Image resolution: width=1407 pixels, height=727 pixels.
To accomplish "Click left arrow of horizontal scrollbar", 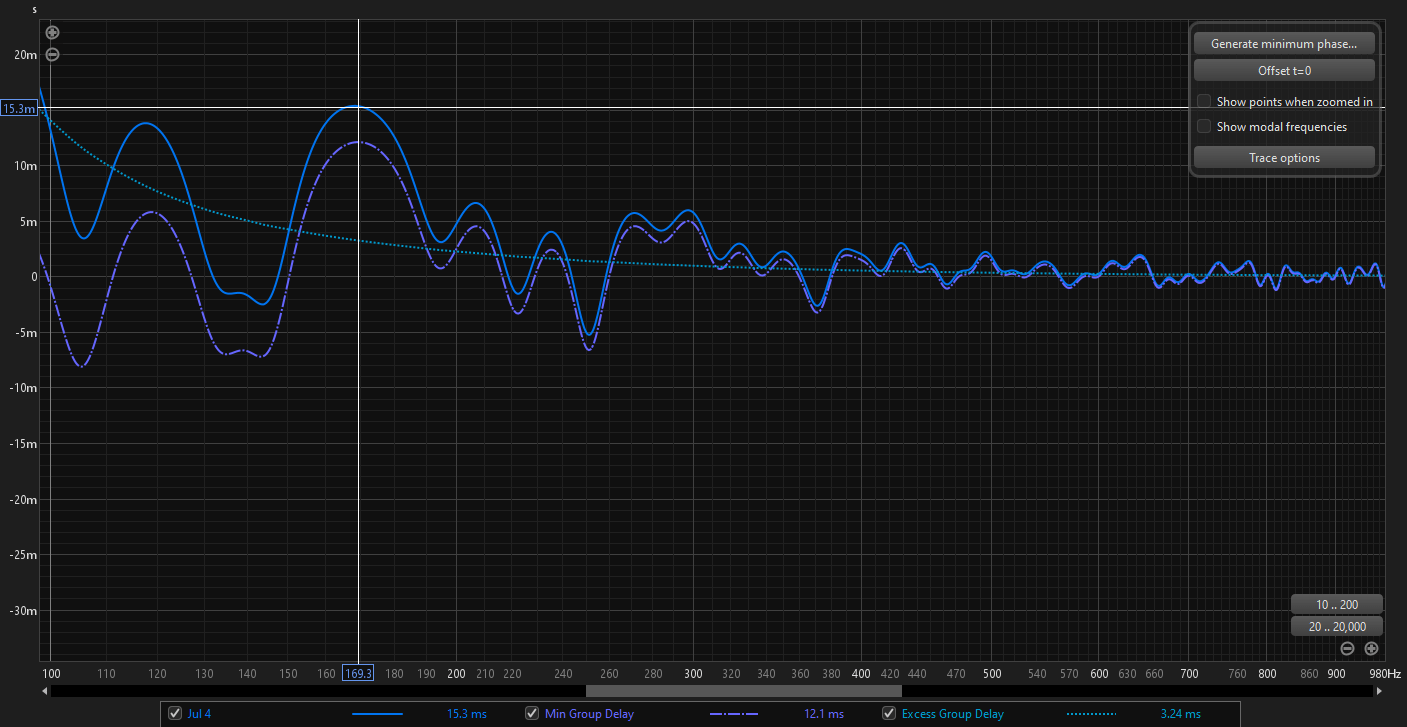I will (45, 691).
